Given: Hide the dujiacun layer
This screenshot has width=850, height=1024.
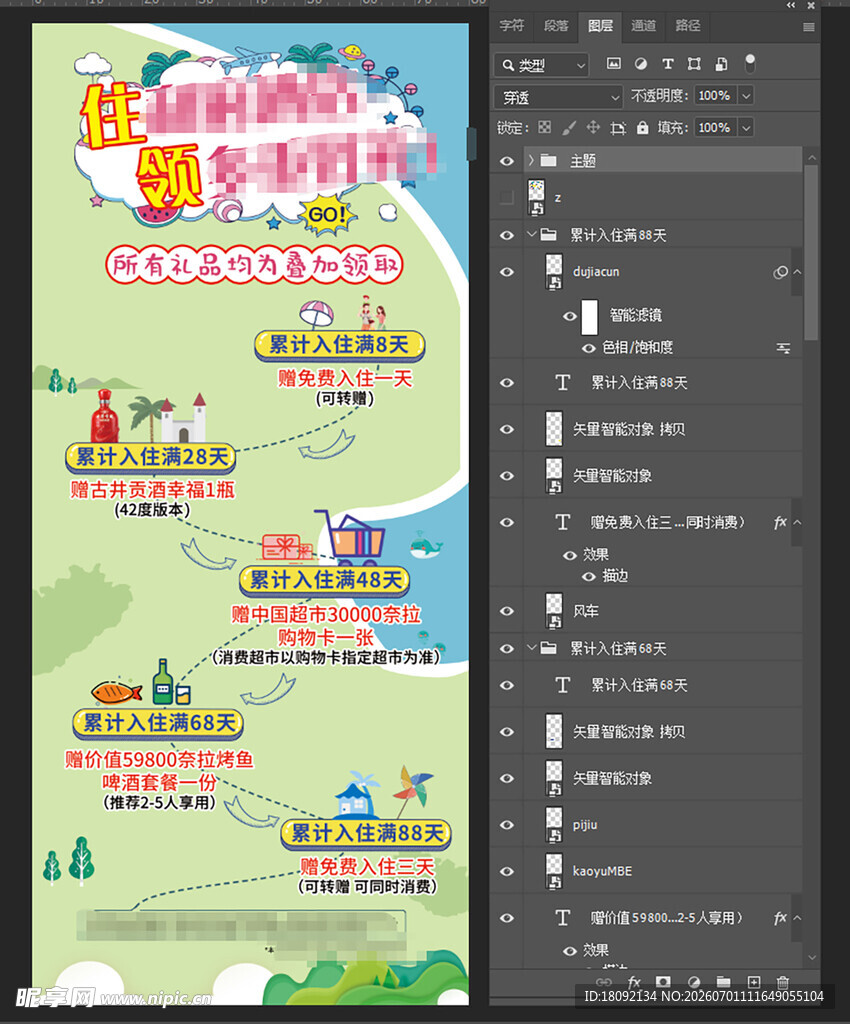Looking at the screenshot, I should (507, 272).
